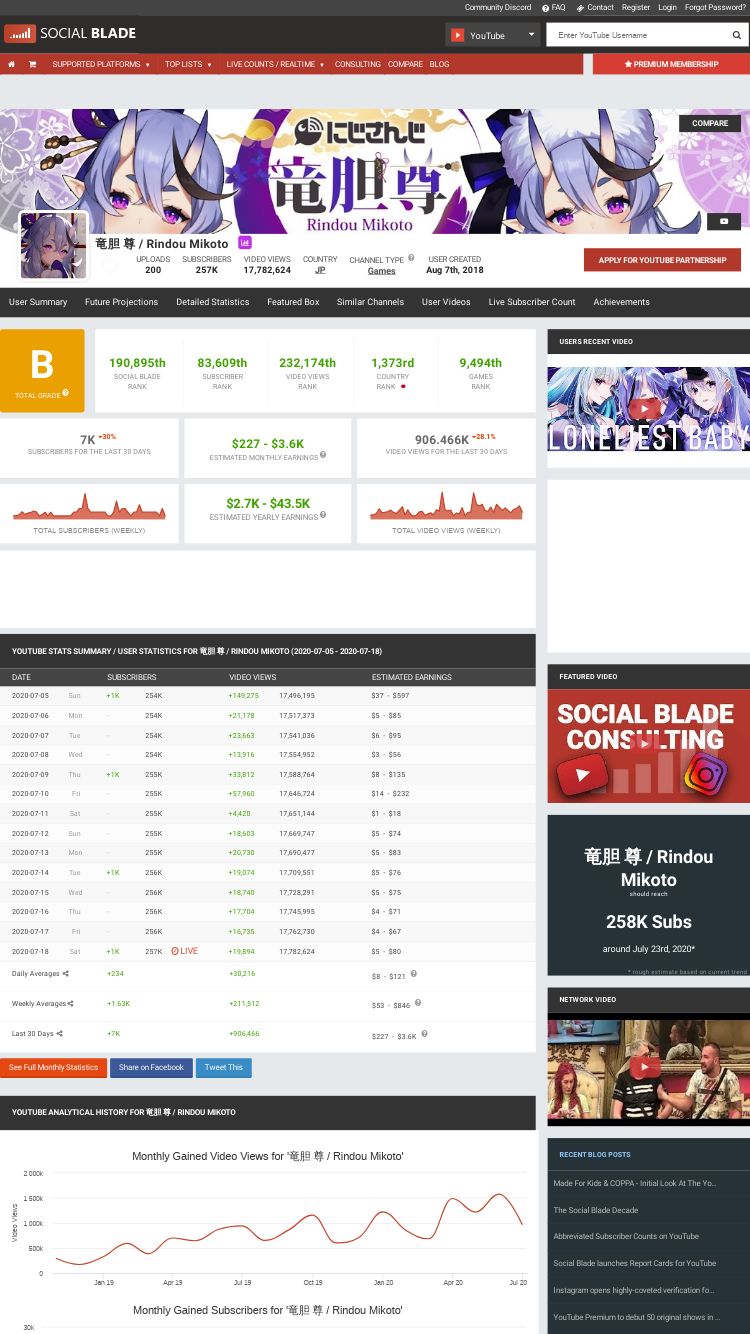Click the Premium Membership button
The image size is (750, 1334).
pyautogui.click(x=671, y=64)
